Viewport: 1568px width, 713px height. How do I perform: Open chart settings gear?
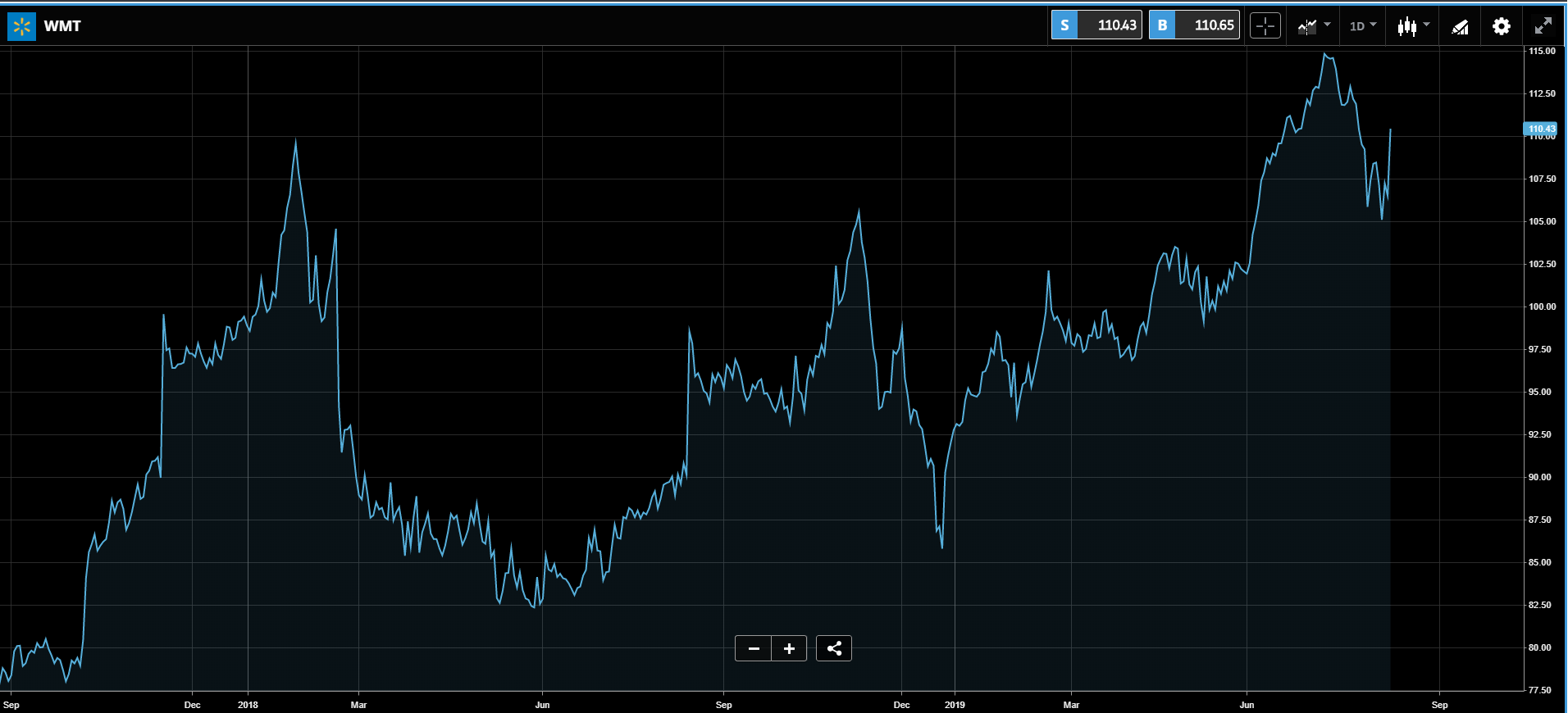click(x=1502, y=26)
